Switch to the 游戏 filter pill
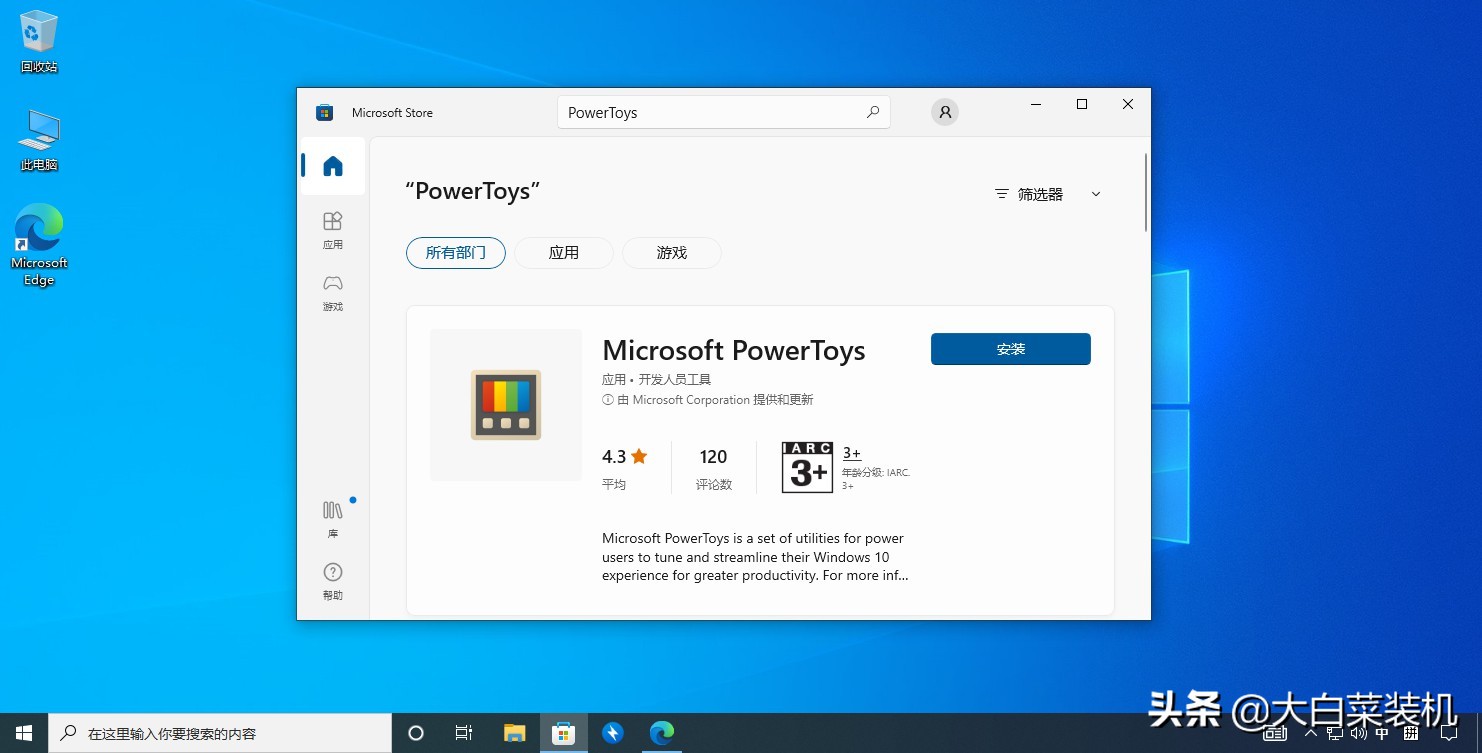 (671, 253)
